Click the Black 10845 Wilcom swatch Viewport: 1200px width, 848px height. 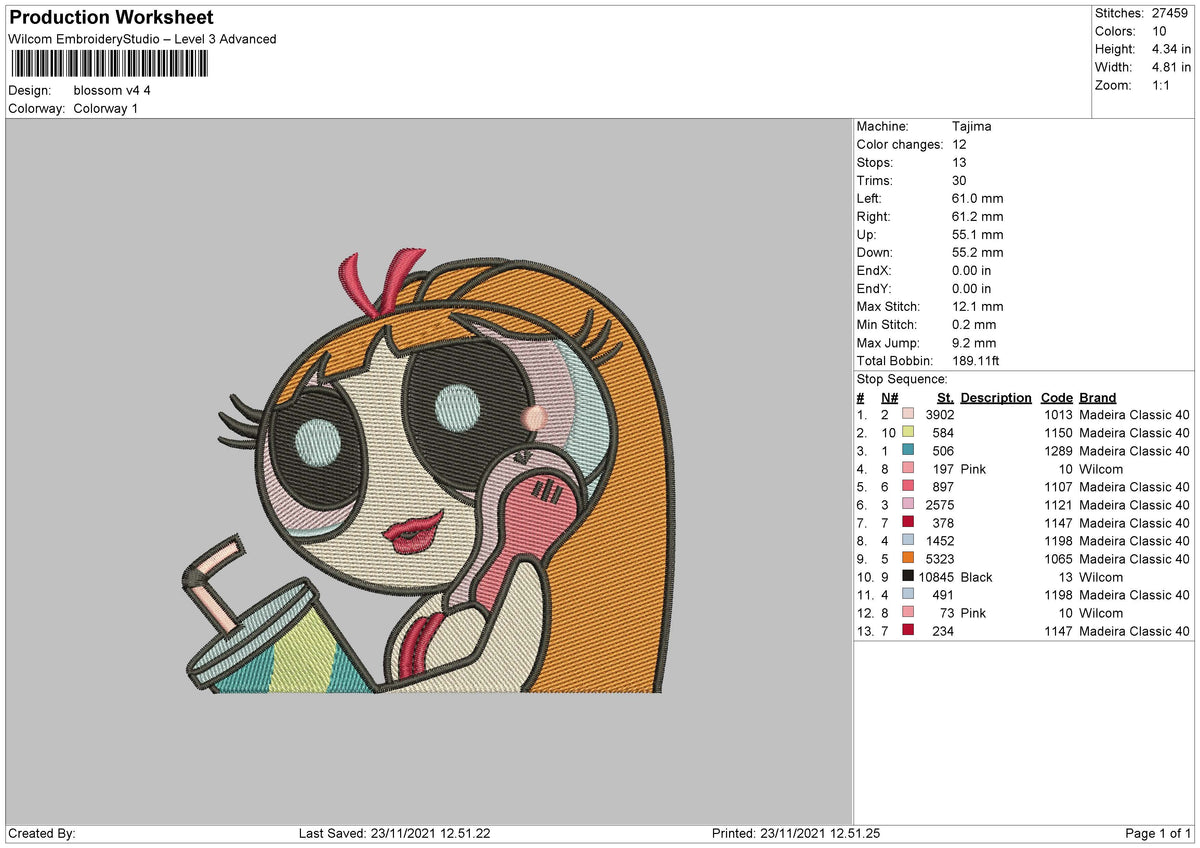908,577
